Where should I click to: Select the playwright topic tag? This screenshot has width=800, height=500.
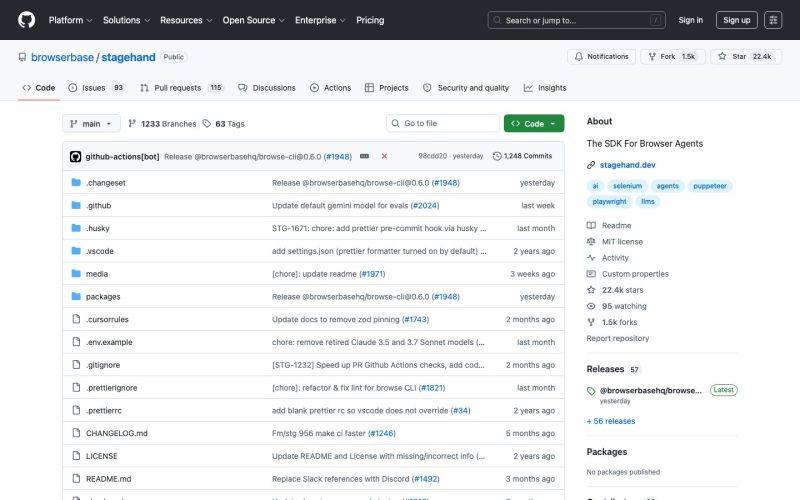609,202
